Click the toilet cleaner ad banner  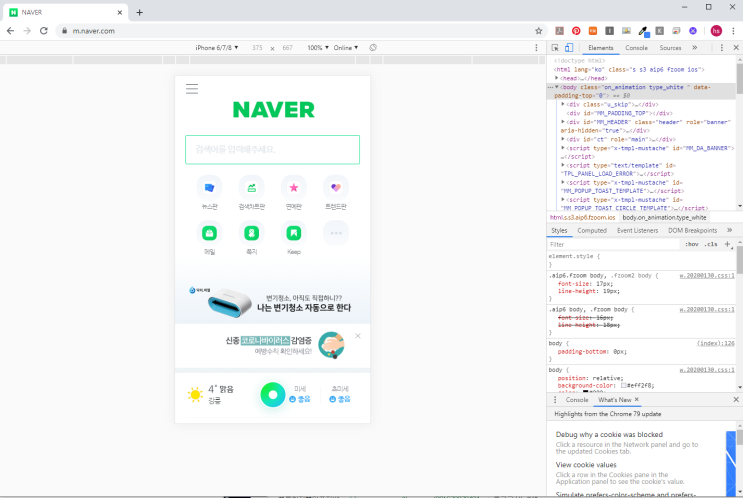[x=272, y=302]
